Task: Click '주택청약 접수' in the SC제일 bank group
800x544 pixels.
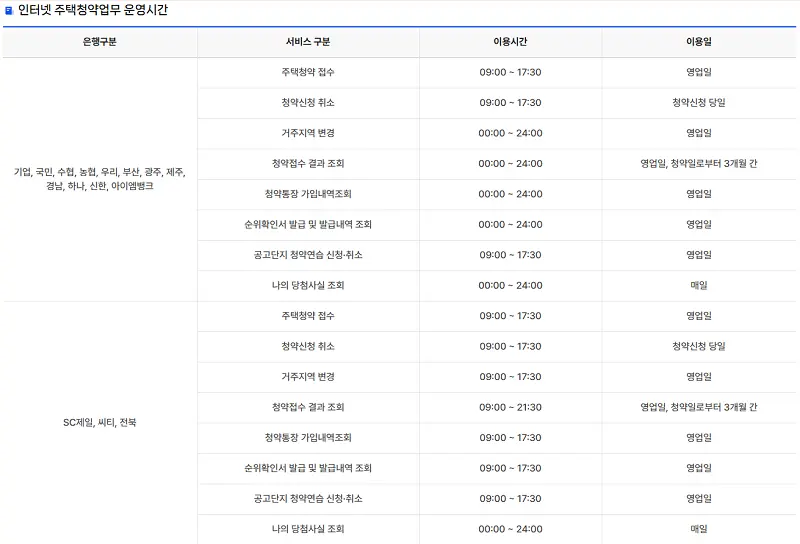Action: pos(308,316)
